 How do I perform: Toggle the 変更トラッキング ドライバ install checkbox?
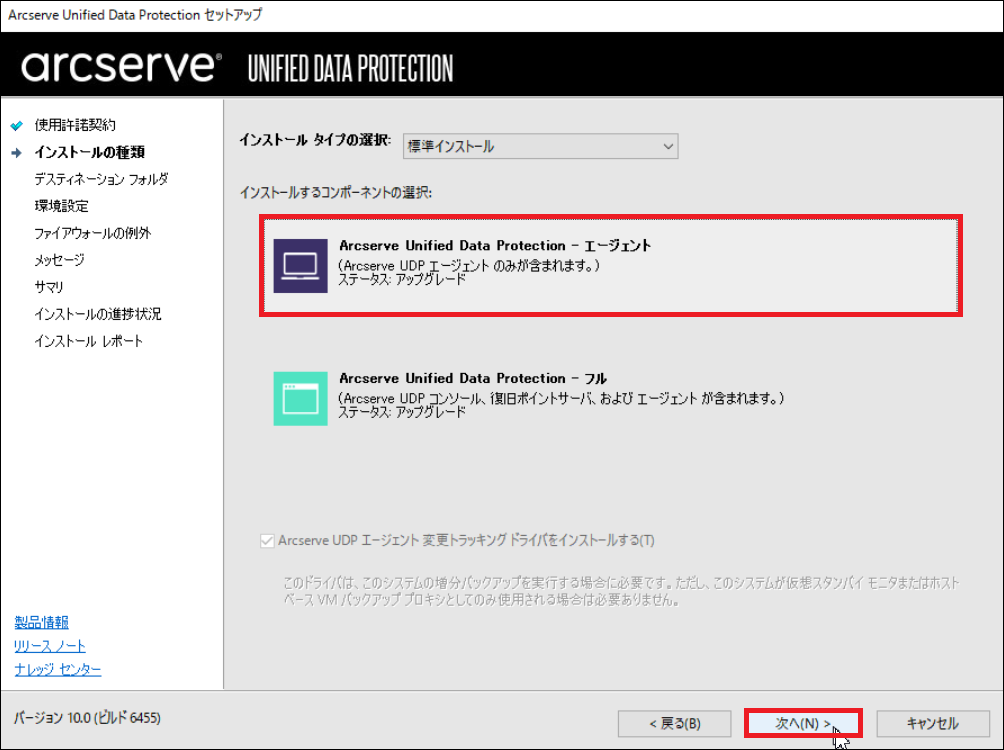(x=267, y=541)
